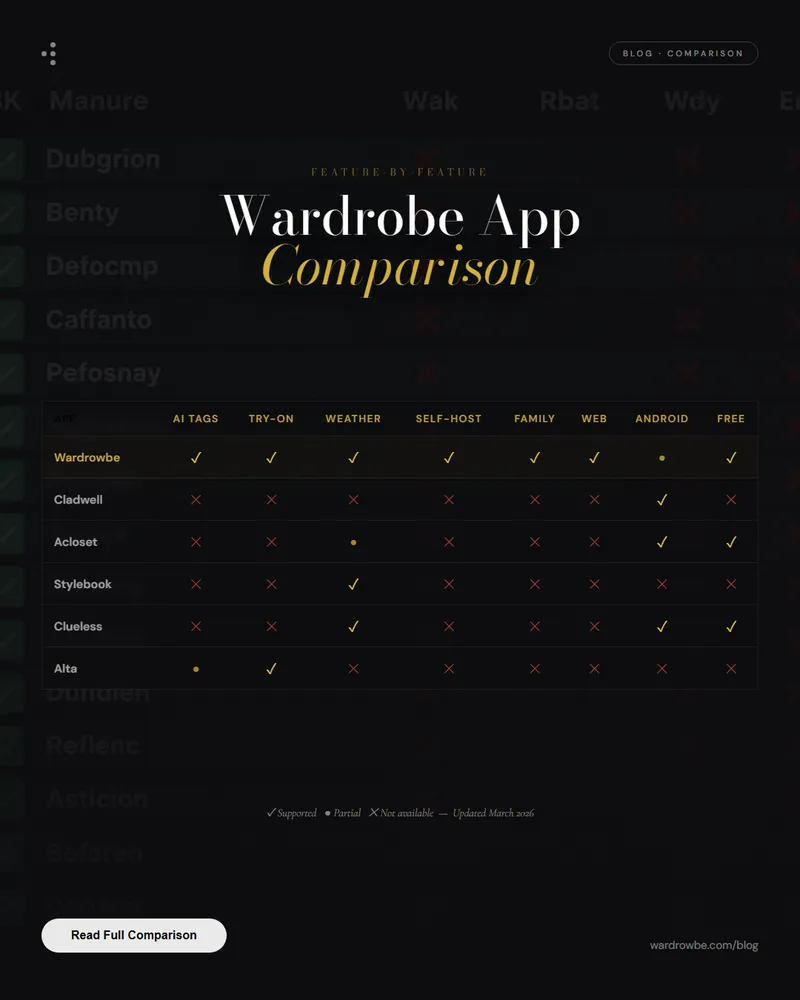Click the WEATHER checkmark for Stylebook

click(353, 584)
